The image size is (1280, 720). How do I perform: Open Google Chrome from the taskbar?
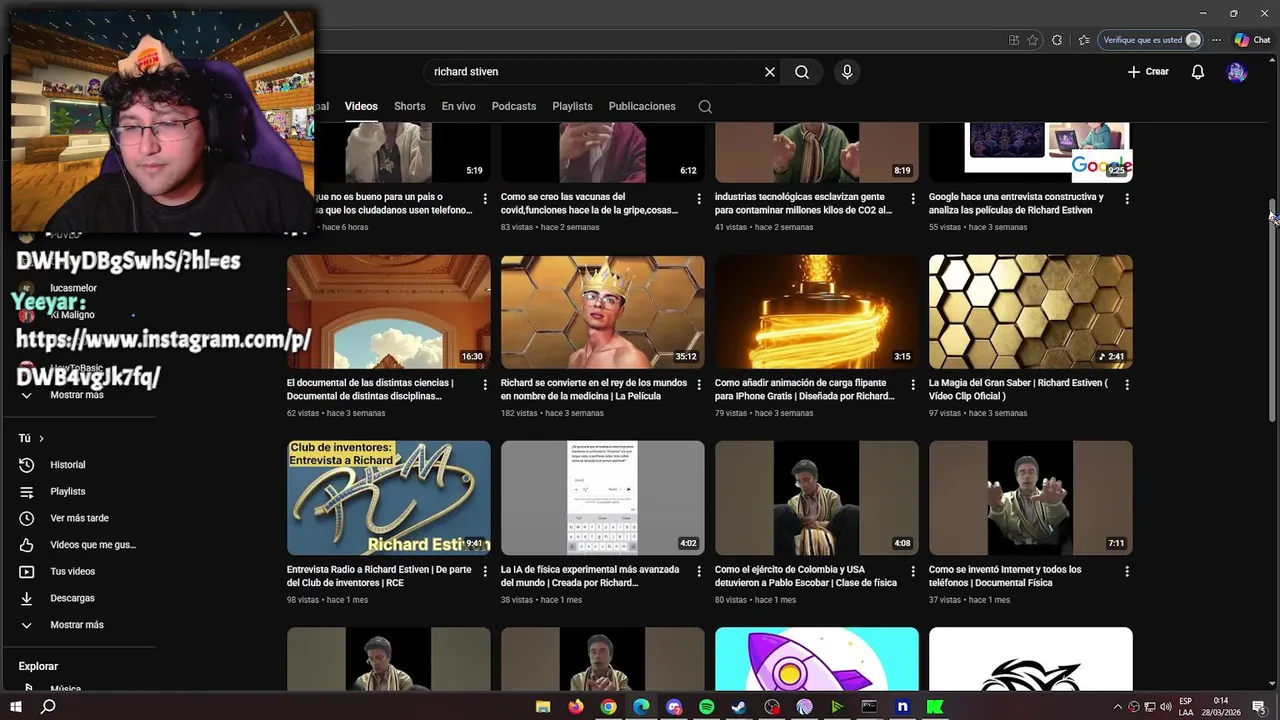click(x=608, y=707)
